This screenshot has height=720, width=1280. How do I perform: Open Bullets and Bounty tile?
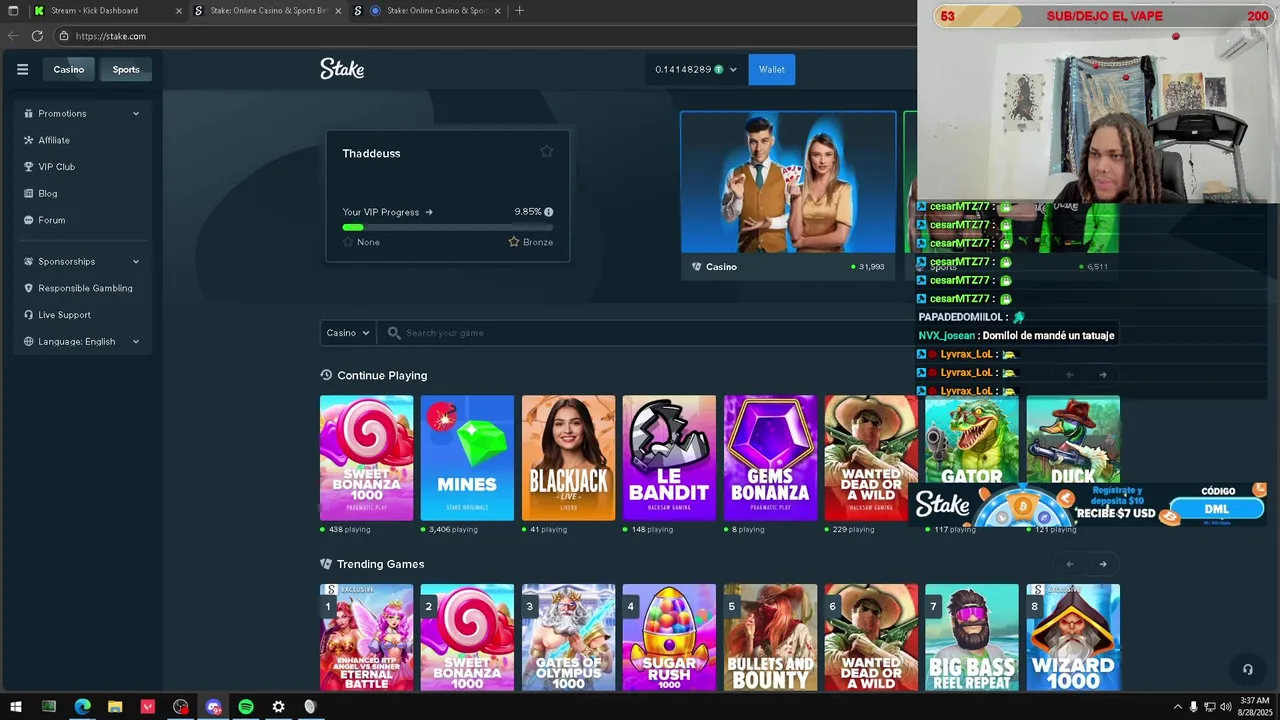[770, 638]
